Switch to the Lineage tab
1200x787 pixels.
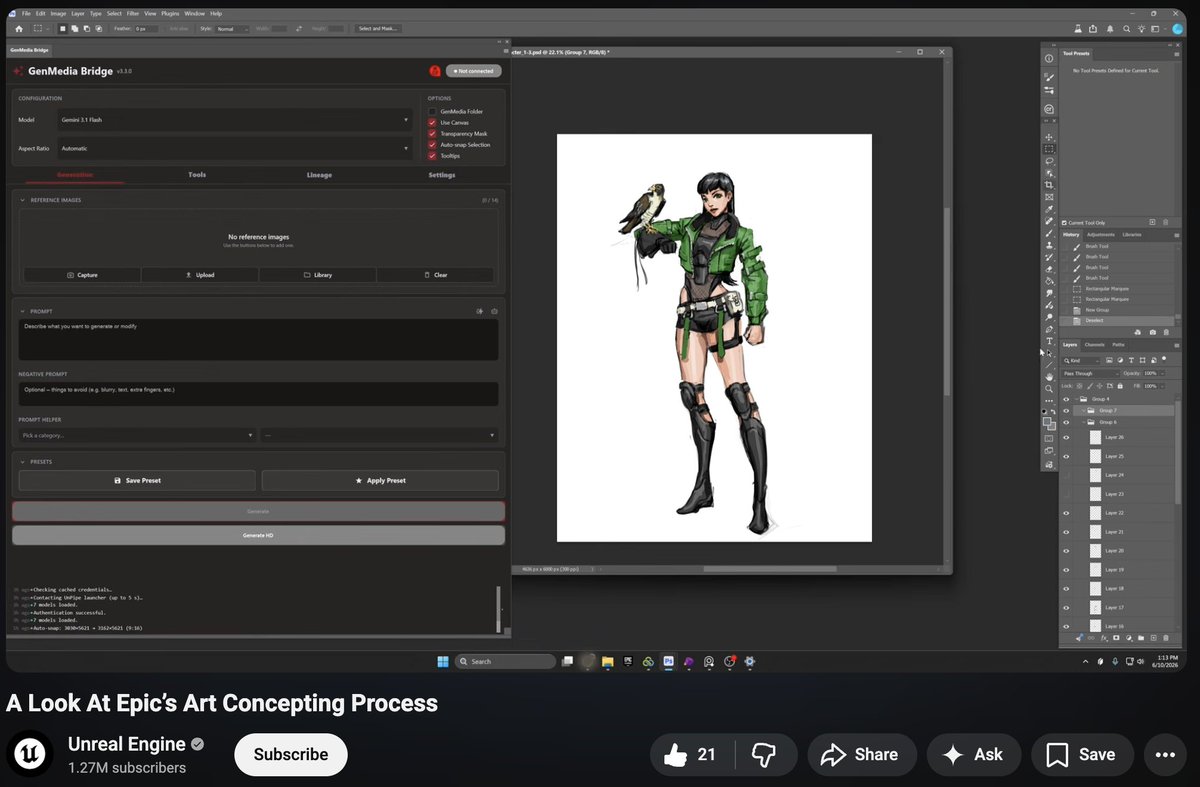[319, 175]
